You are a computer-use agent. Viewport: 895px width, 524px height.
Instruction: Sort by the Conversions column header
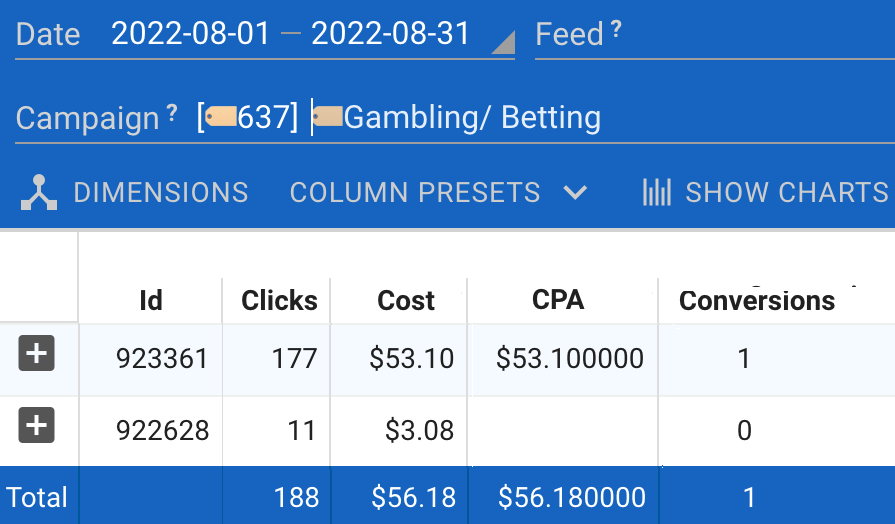pos(757,300)
